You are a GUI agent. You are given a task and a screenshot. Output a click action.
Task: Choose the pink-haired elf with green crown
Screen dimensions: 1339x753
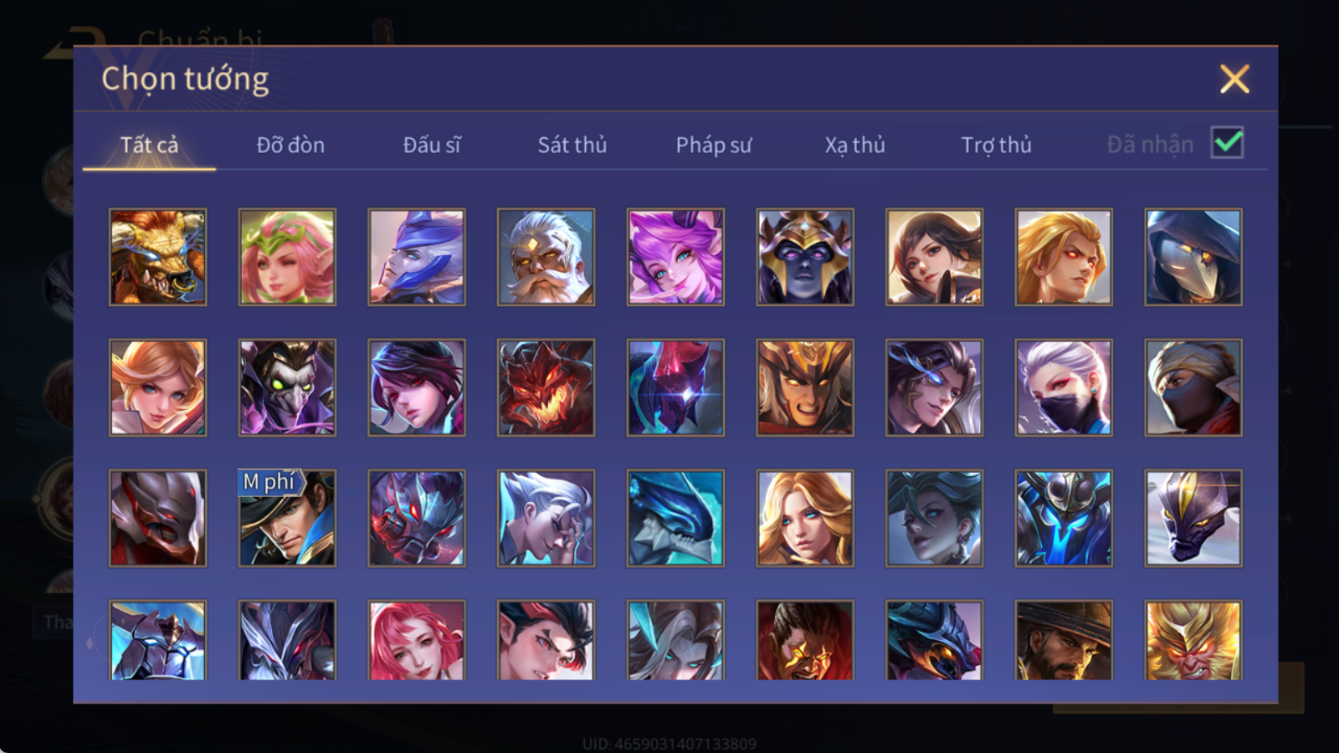tap(287, 257)
